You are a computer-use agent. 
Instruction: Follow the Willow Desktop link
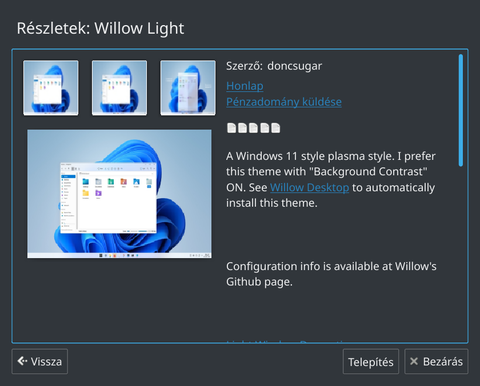tap(309, 187)
